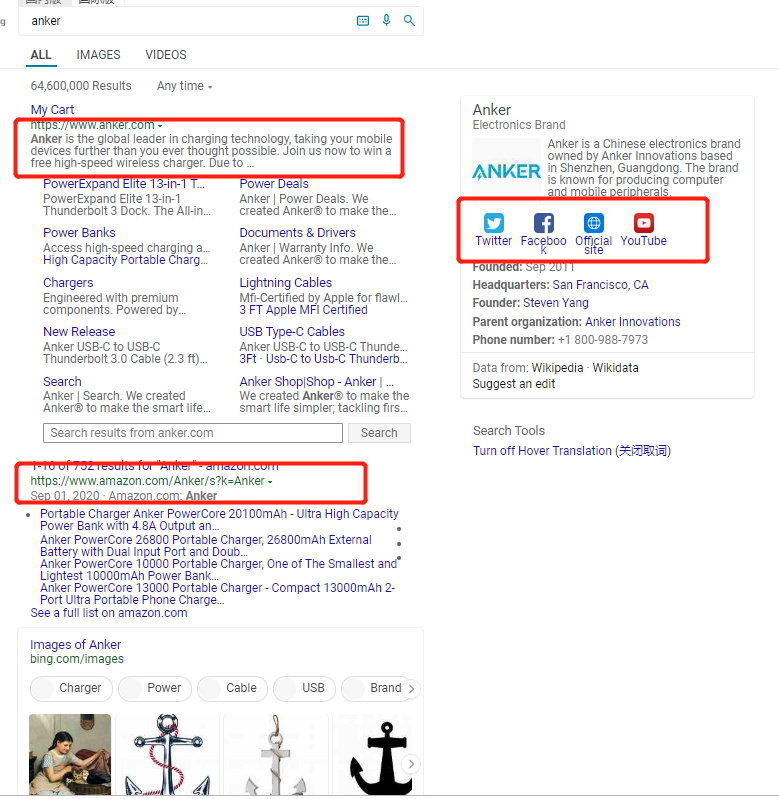Select the USB image filter chip
The image size is (779, 799).
coord(304,688)
